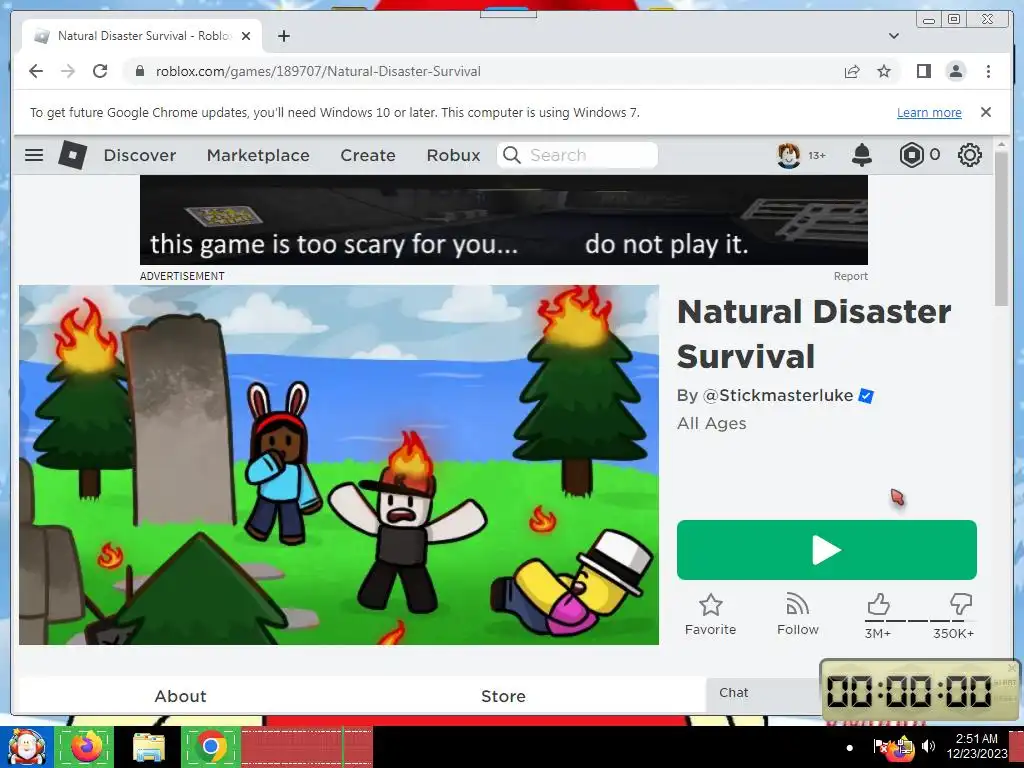Click the Roblox logo home icon
The height and width of the screenshot is (768, 1024).
72,155
